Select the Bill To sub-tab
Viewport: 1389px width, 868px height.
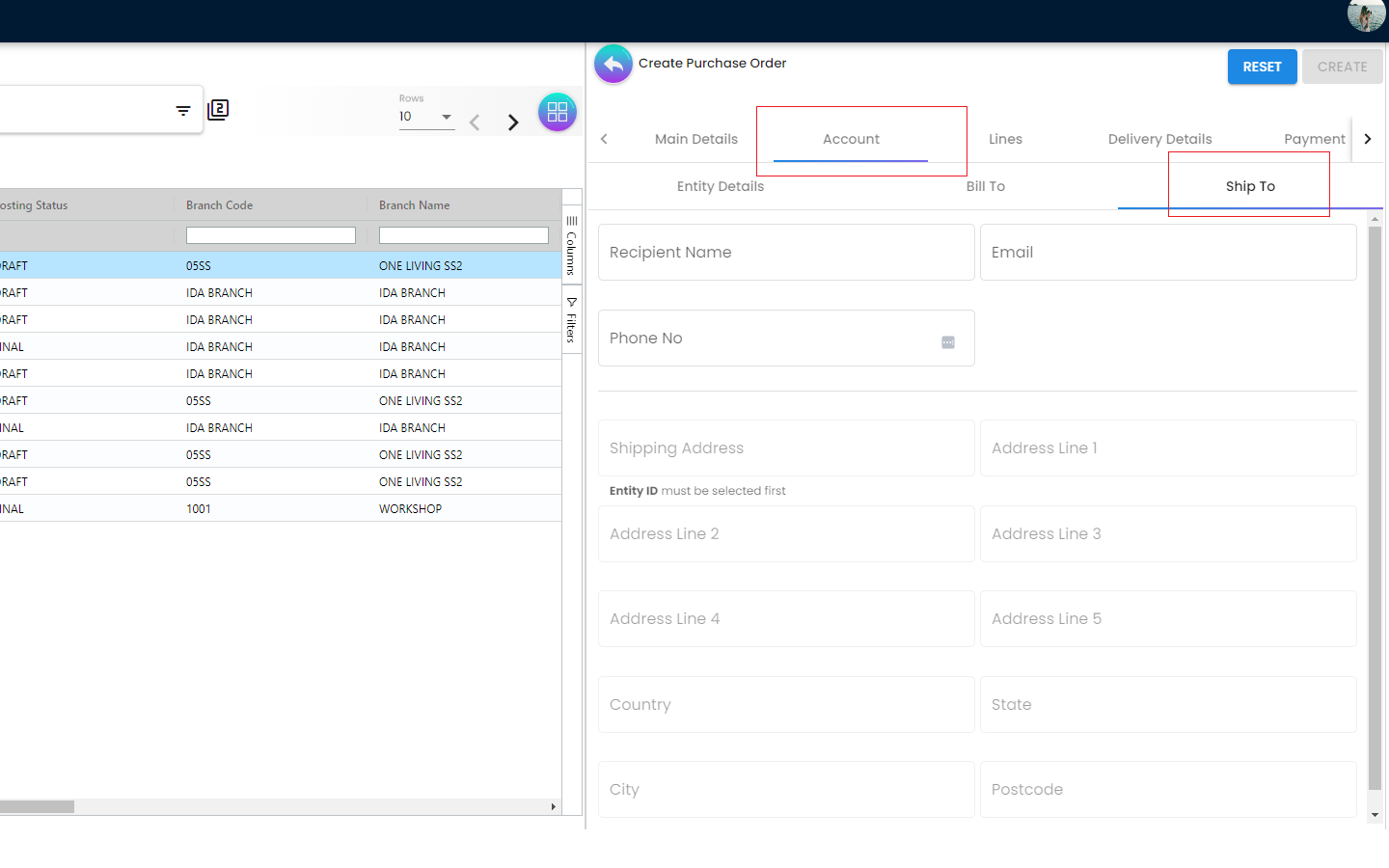coord(985,186)
